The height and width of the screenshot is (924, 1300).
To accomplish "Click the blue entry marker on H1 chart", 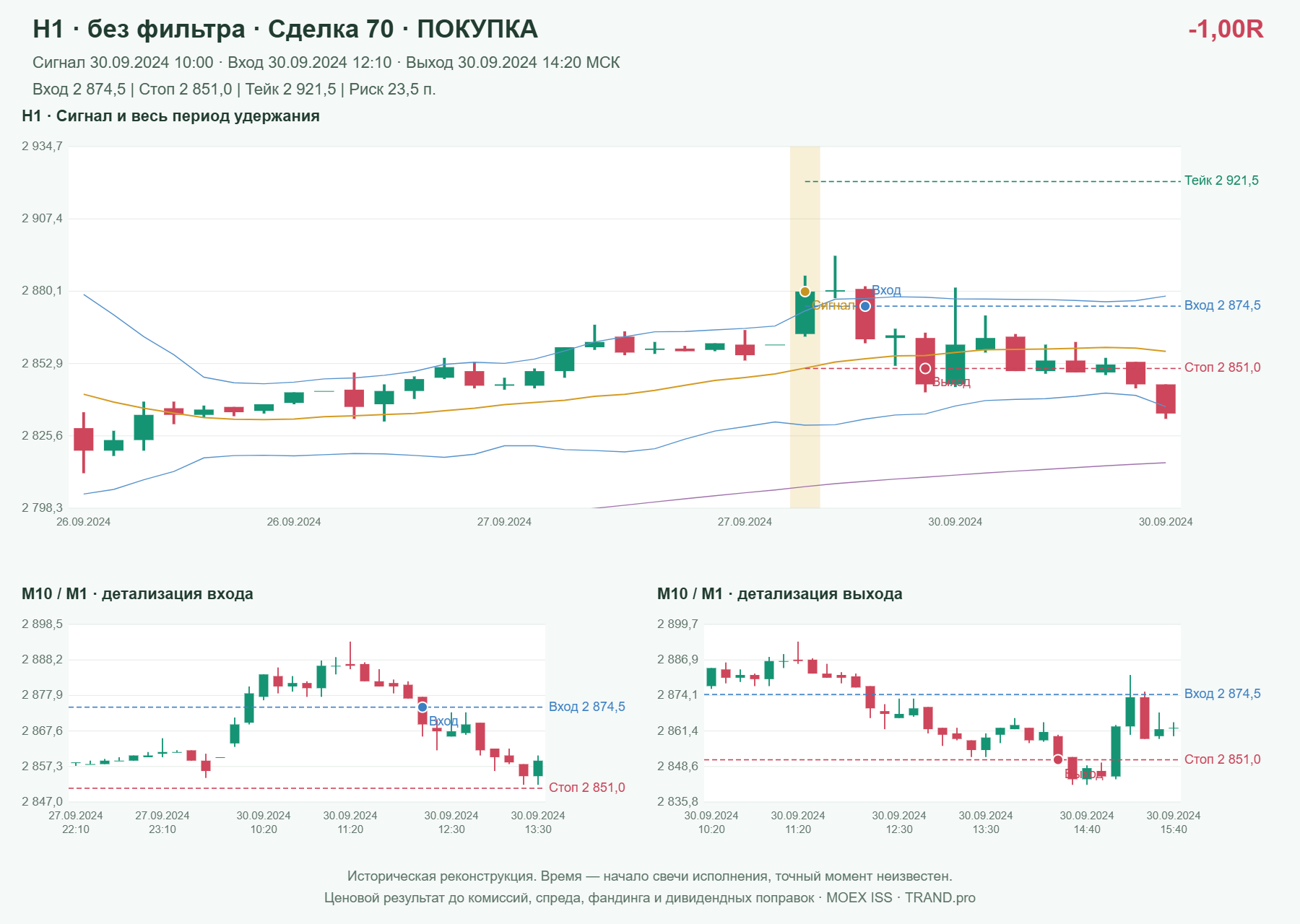I will pos(865,306).
